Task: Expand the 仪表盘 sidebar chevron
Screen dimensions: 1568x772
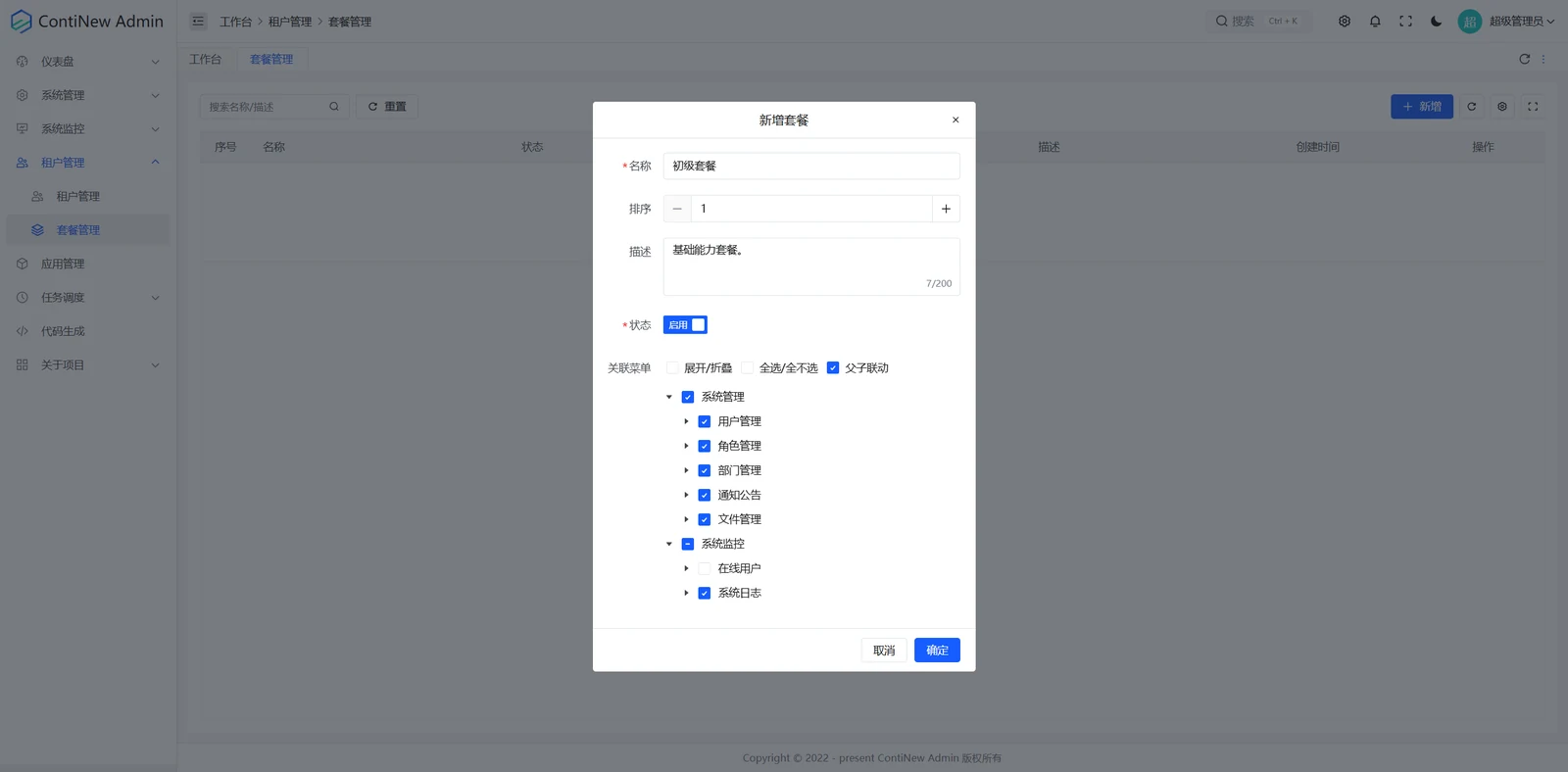Action: tap(155, 62)
